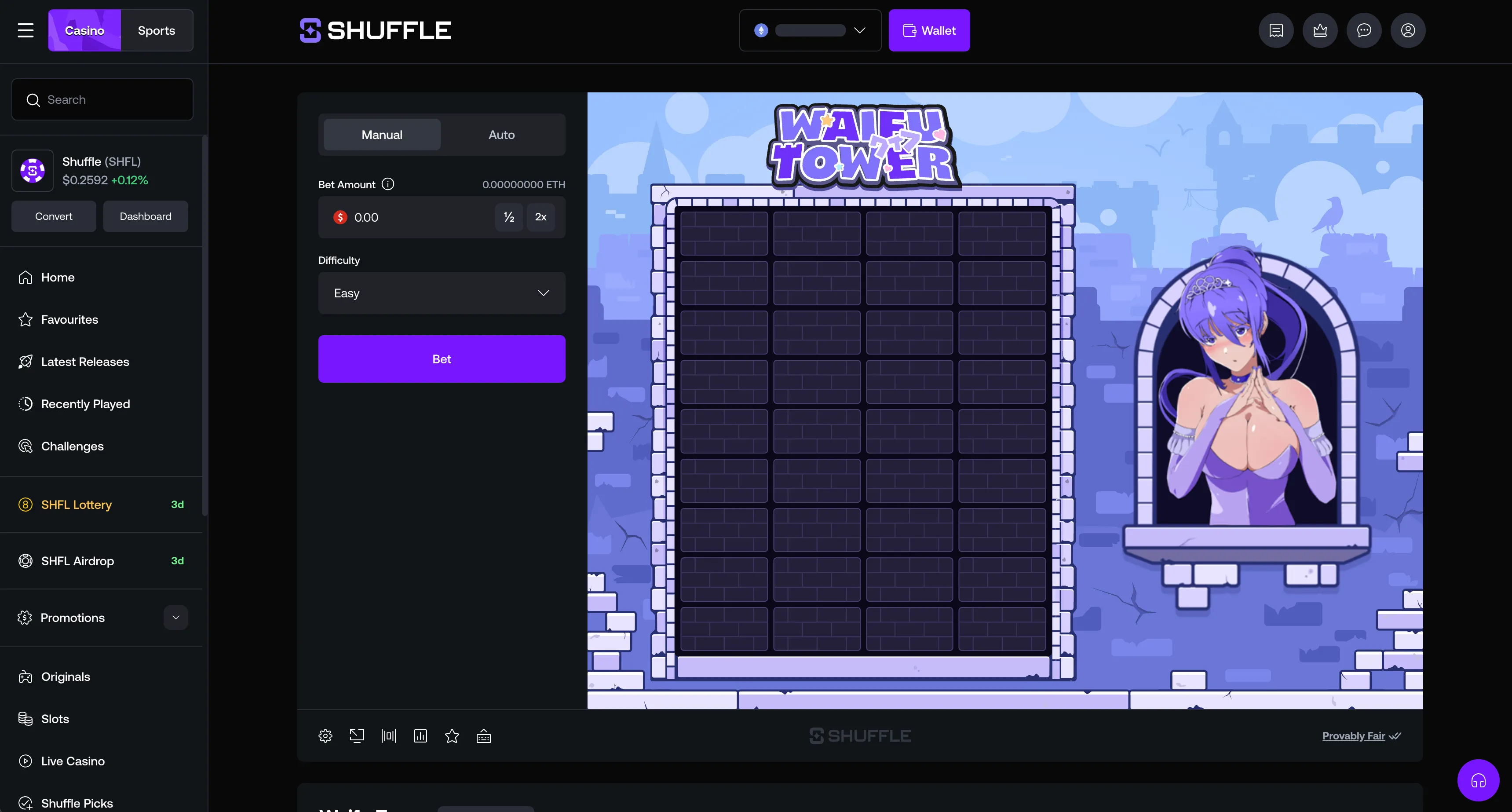The image size is (1512, 812).
Task: Switch to Manual betting mode
Action: click(x=382, y=135)
